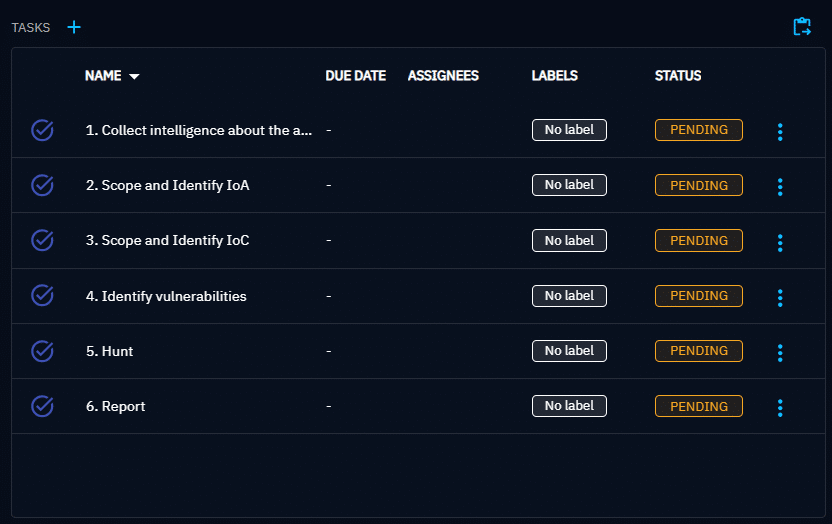Open the three-dot menu for Scope and Identify IoA
Image resolution: width=832 pixels, height=524 pixels.
click(780, 186)
